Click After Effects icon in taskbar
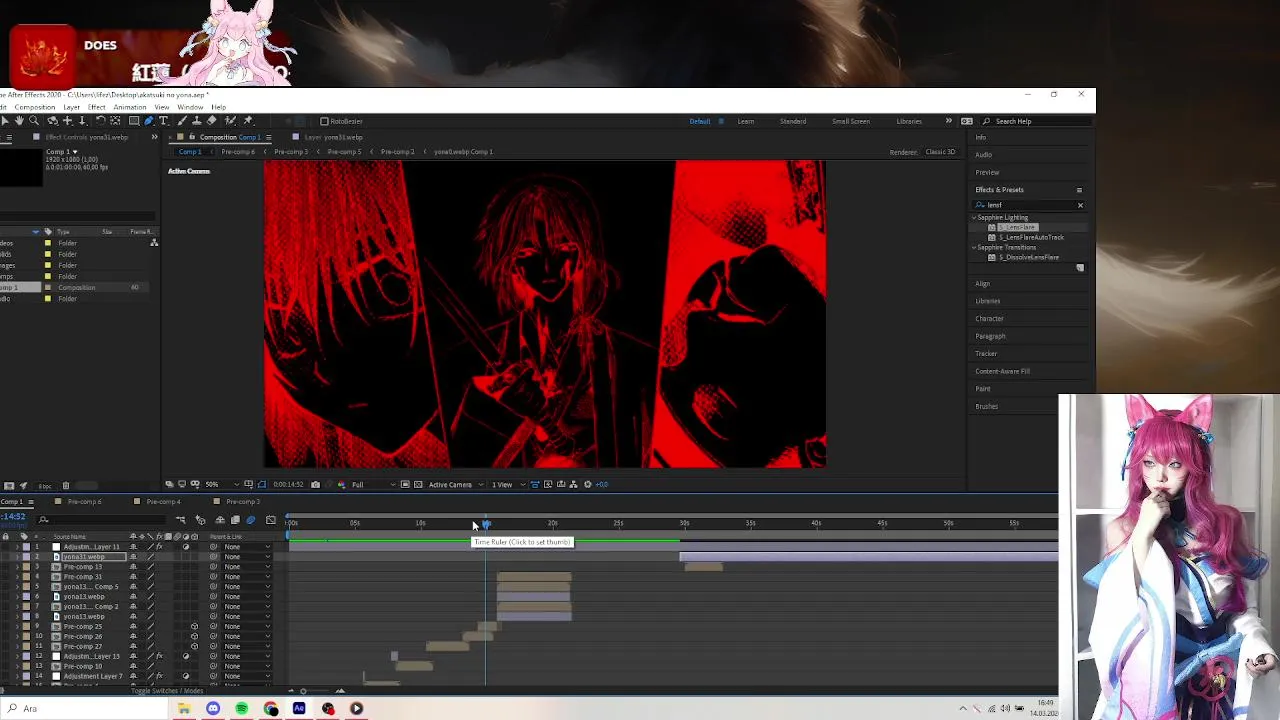 299,708
